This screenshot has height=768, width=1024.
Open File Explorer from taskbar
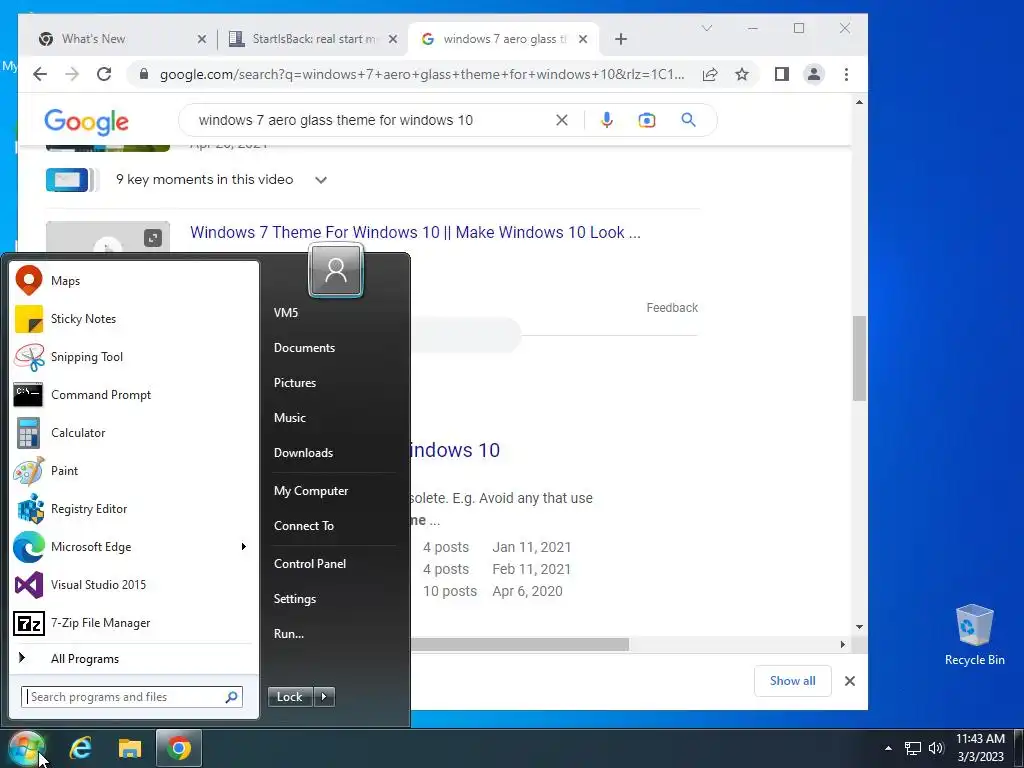[129, 748]
